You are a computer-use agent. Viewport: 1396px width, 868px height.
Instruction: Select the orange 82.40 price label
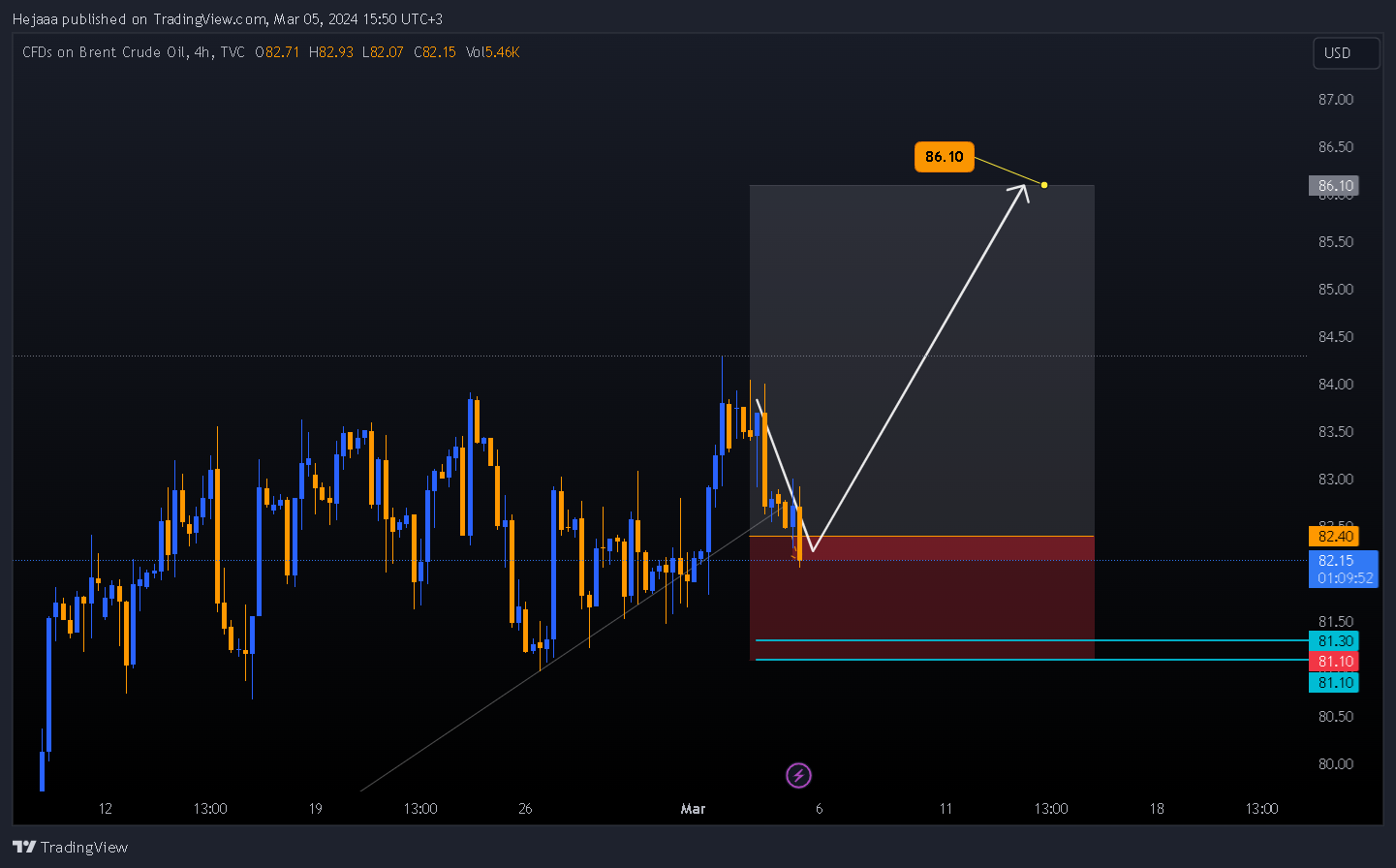(1334, 536)
